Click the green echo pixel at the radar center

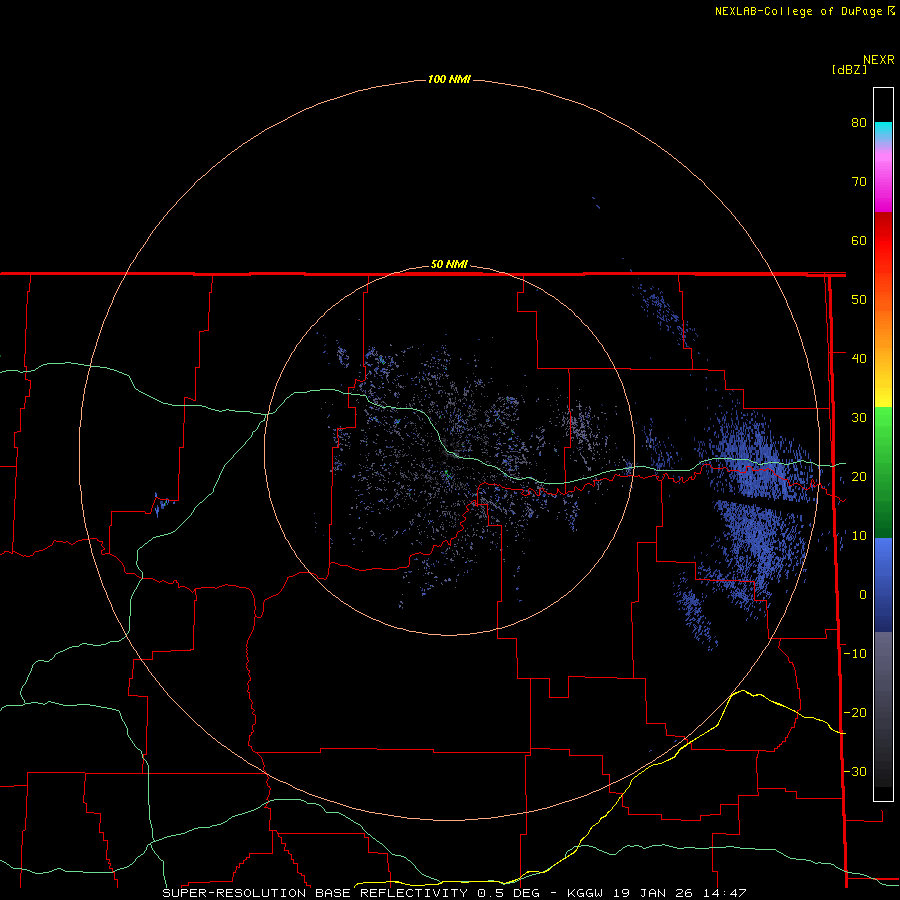coord(447,473)
